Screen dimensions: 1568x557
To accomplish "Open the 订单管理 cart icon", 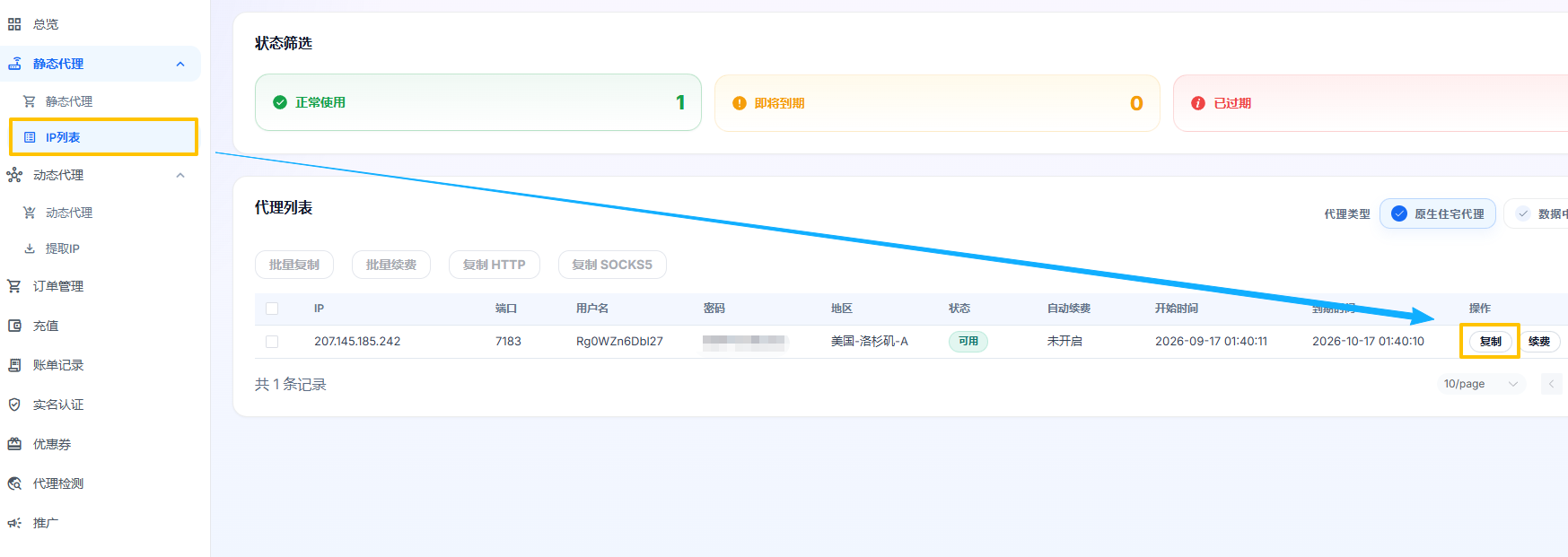I will coord(14,286).
